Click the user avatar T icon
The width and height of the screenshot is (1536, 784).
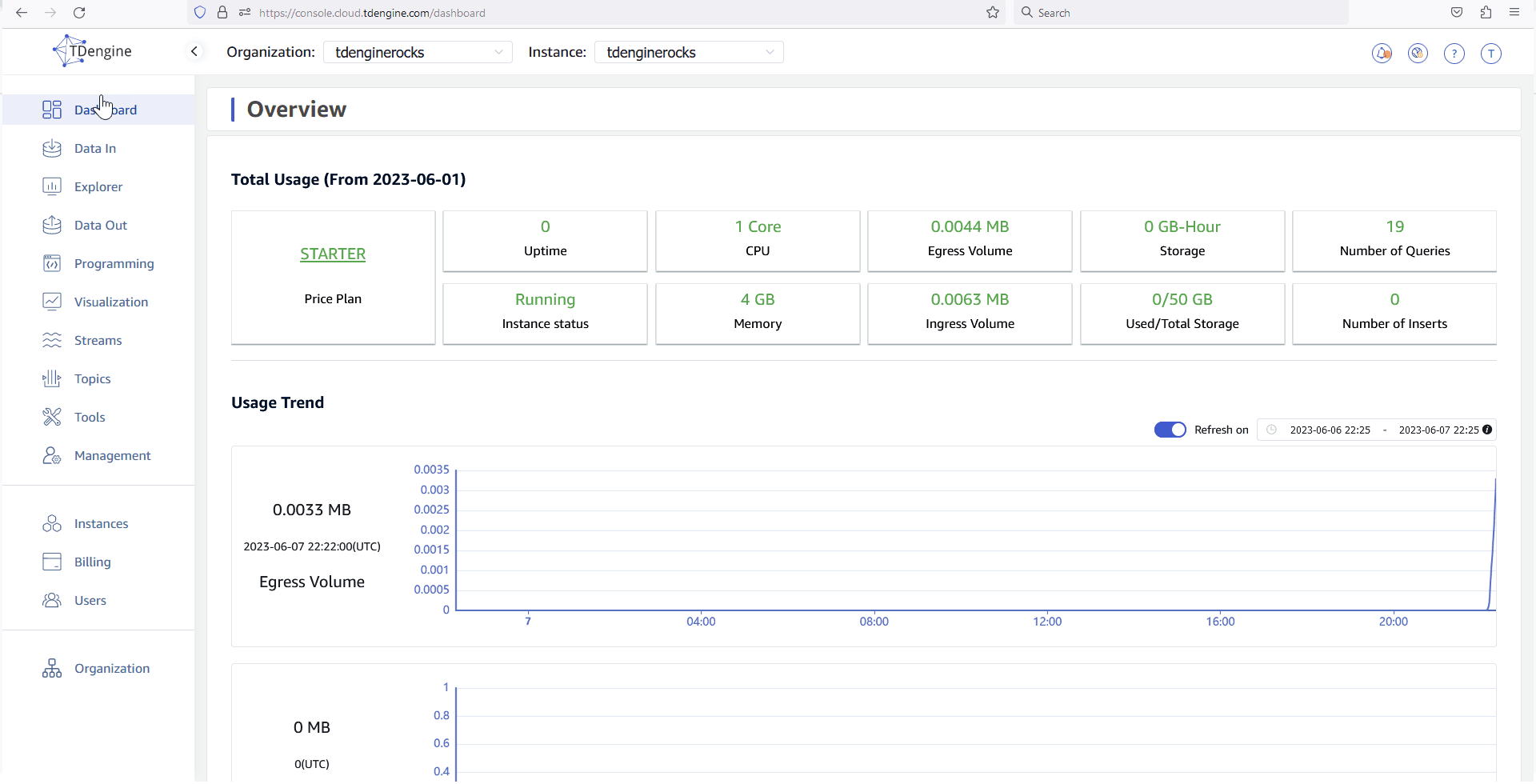[1490, 54]
